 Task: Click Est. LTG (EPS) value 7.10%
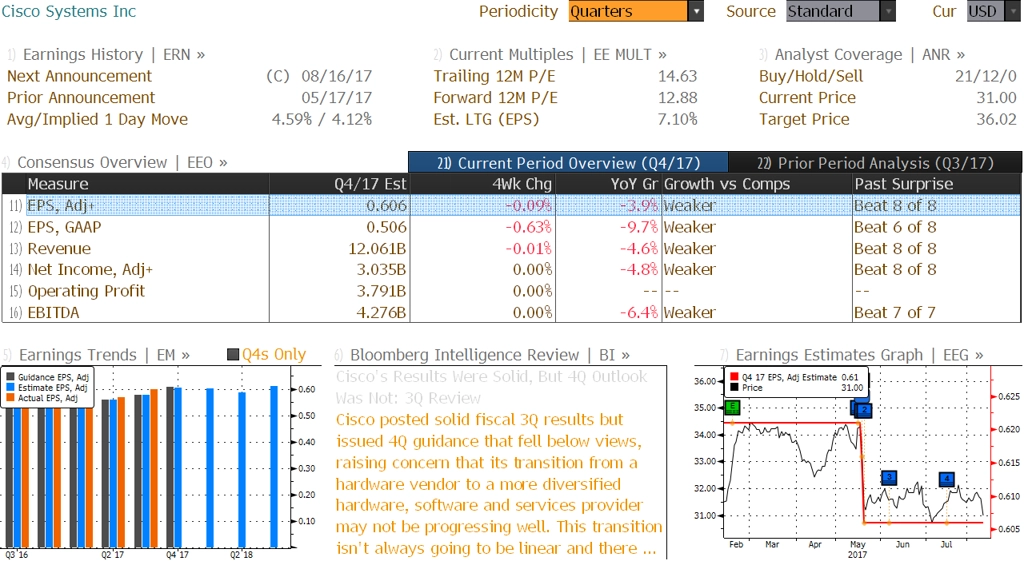[x=677, y=119]
